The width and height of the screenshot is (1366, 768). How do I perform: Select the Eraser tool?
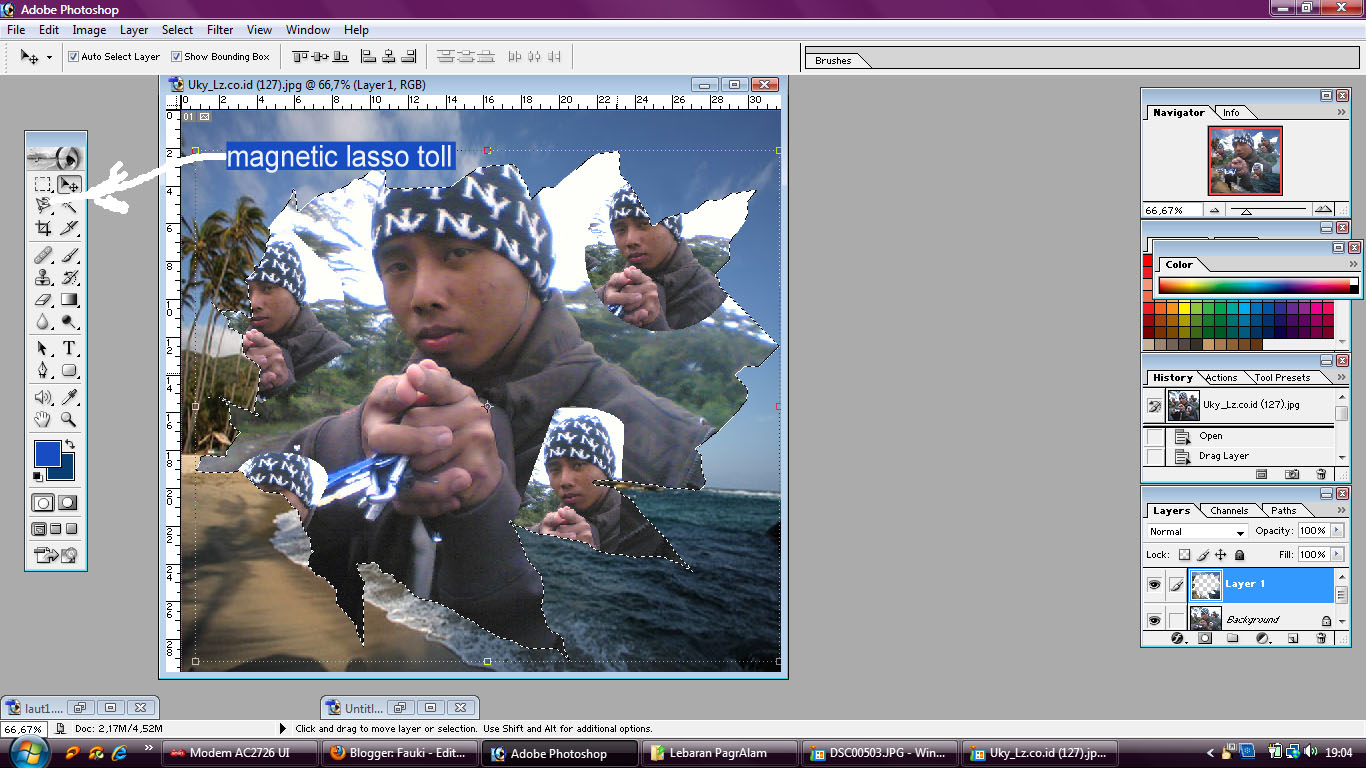pyautogui.click(x=43, y=299)
